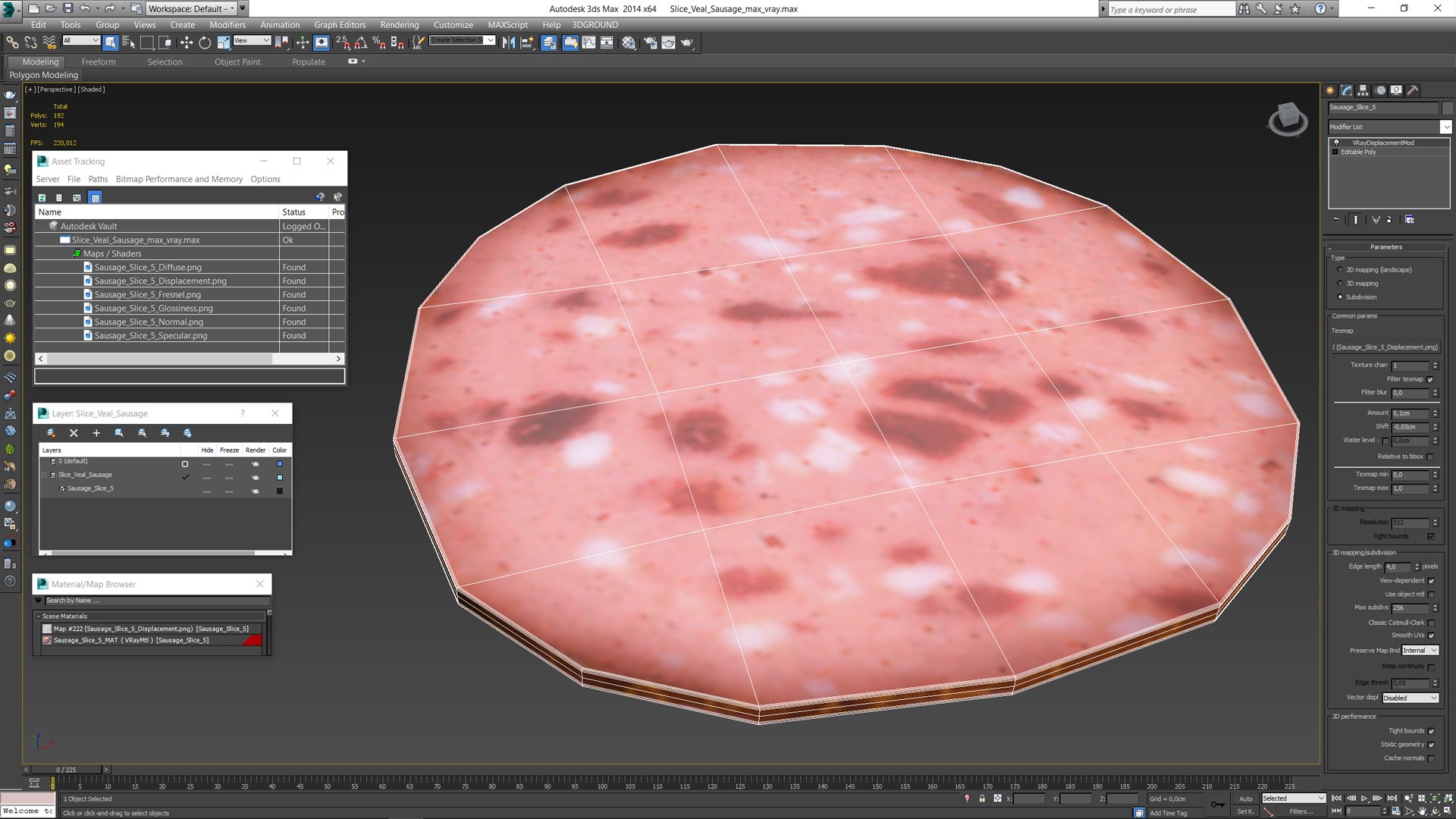Image resolution: width=1456 pixels, height=819 pixels.
Task: Switch to the Freeform ribbon tab
Action: 99,62
